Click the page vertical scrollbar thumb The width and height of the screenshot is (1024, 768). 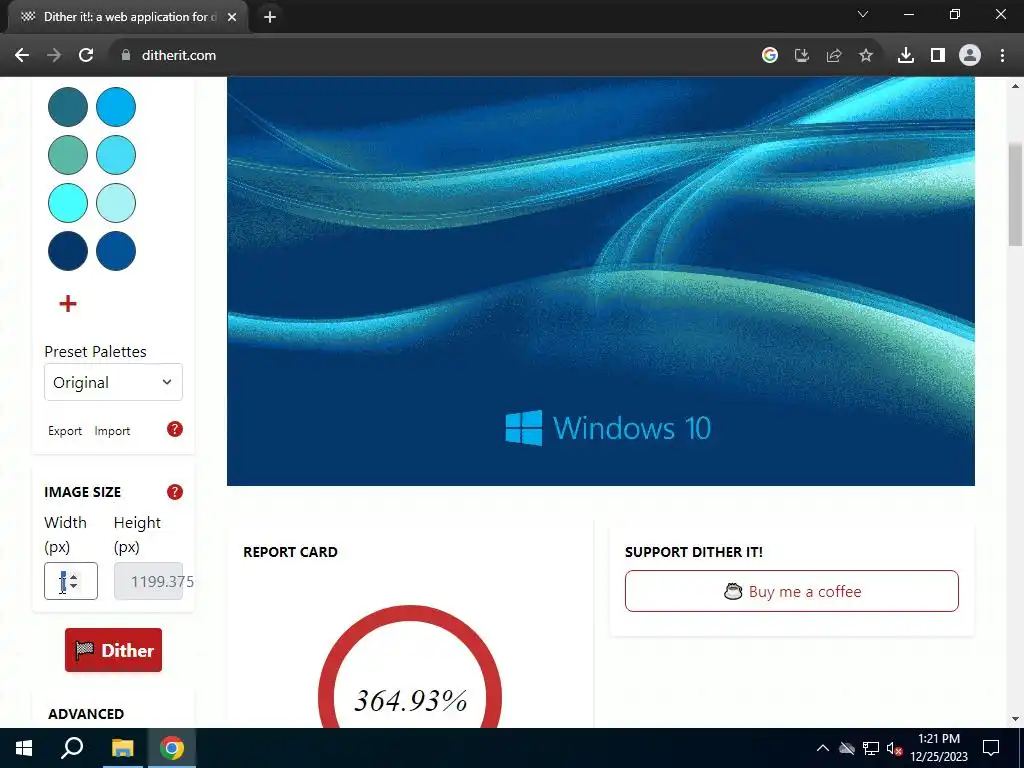tap(1015, 194)
